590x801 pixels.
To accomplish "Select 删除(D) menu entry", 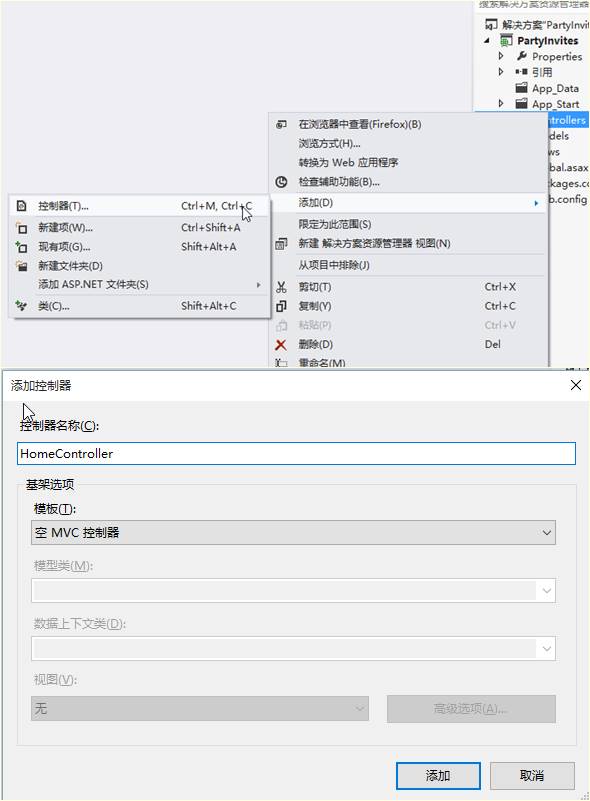I will 409,345.
